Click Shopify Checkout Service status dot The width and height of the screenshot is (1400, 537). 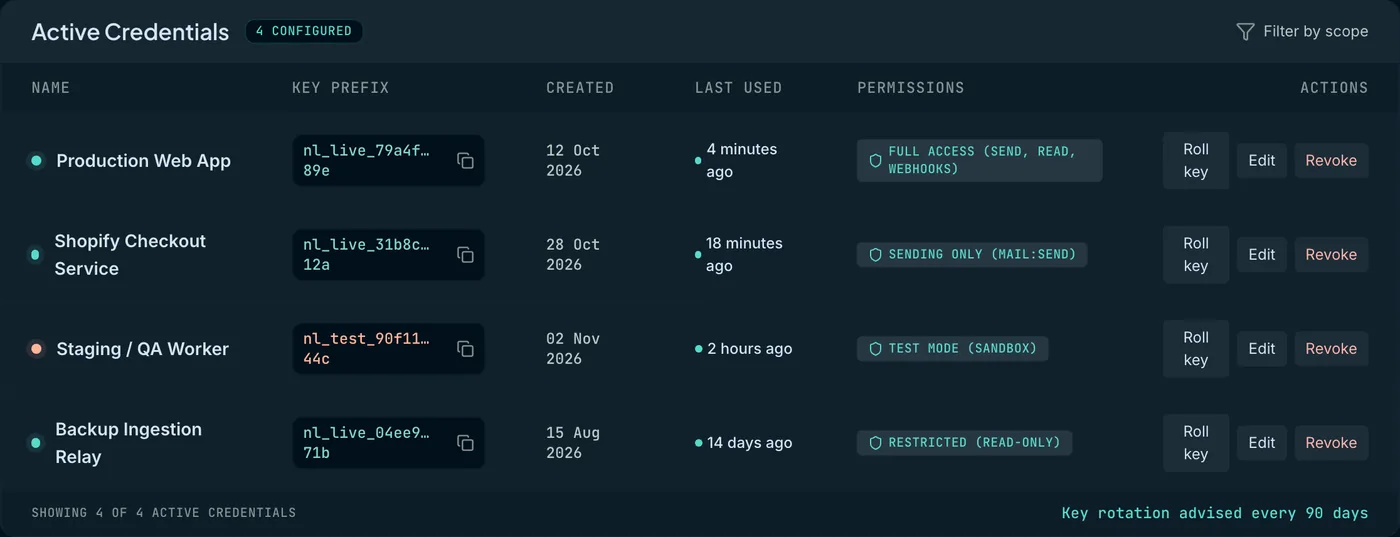(x=36, y=254)
